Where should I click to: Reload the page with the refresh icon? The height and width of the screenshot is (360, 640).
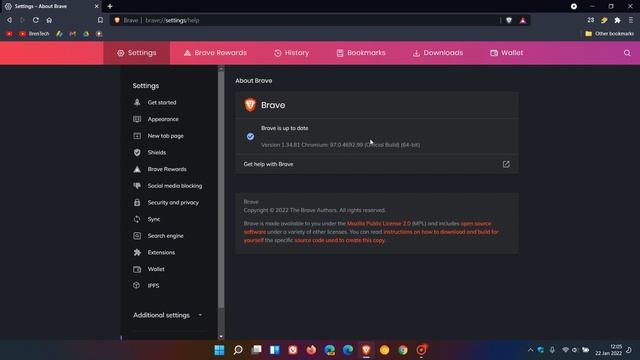[x=36, y=20]
